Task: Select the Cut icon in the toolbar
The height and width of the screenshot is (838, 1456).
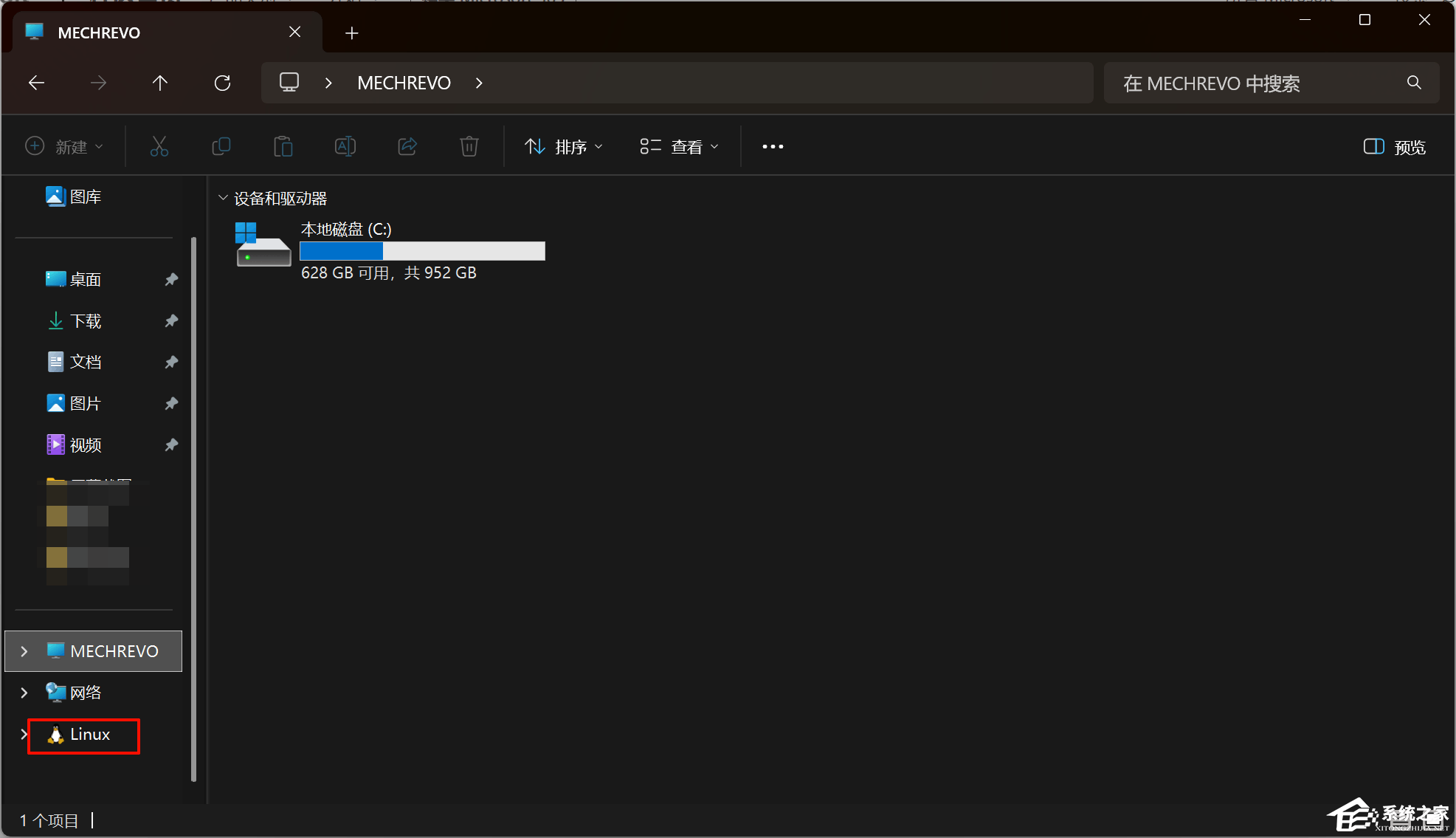Action: 159,146
